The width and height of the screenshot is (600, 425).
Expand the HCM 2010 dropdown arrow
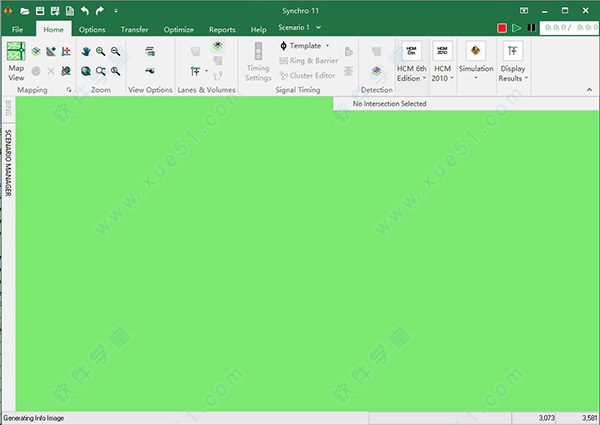tap(452, 78)
